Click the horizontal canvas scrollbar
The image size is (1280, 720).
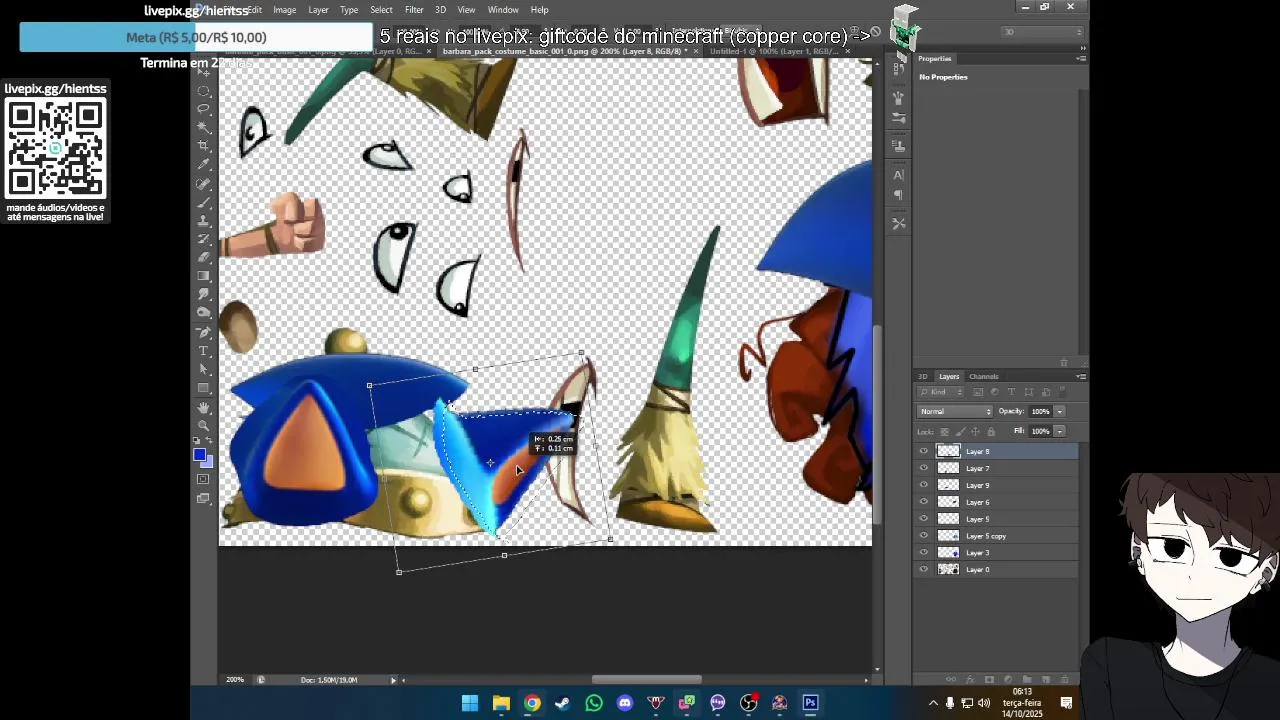(x=646, y=680)
